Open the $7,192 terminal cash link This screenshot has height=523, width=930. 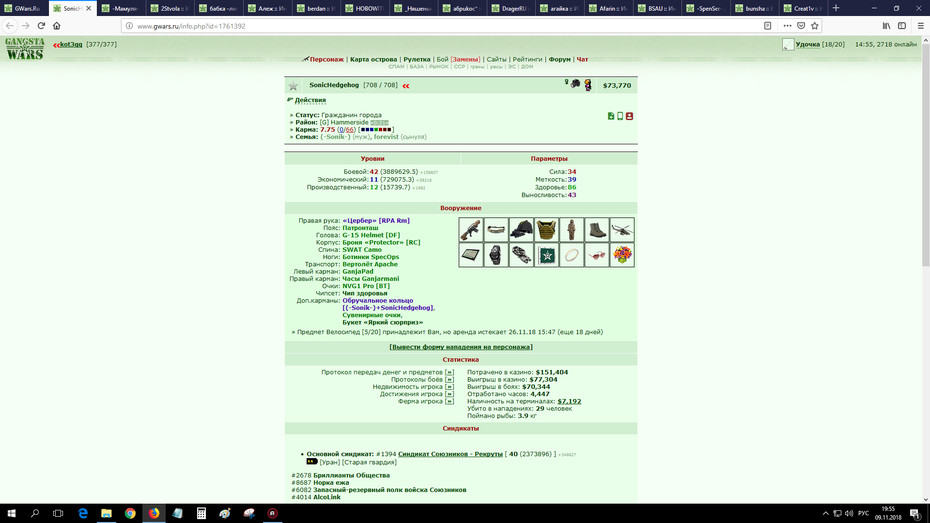coord(569,401)
